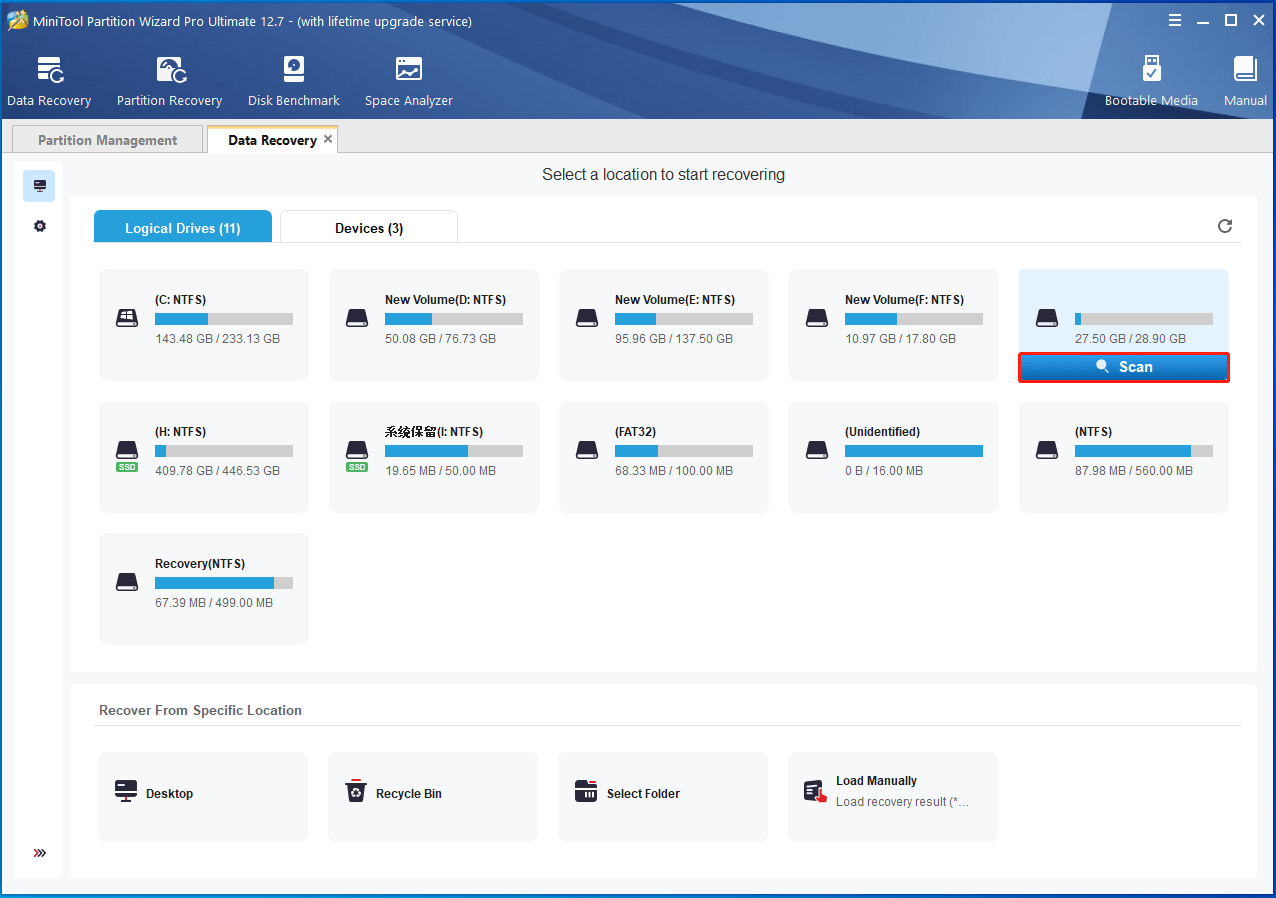The image size is (1276, 898).
Task: Select the 560.00 MB NTFS partition icon
Action: tap(1047, 450)
